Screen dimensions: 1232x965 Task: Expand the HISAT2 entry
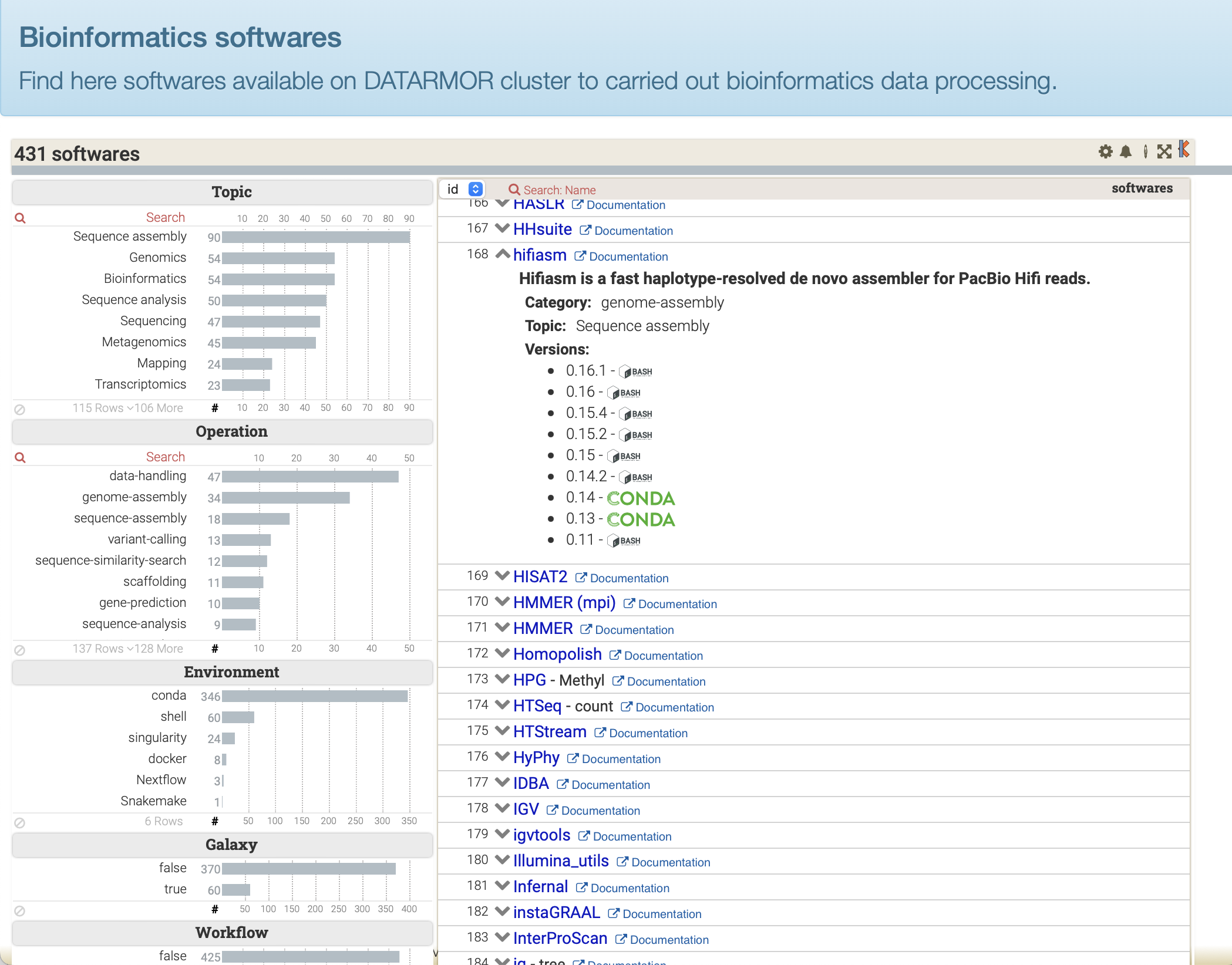[x=502, y=575]
